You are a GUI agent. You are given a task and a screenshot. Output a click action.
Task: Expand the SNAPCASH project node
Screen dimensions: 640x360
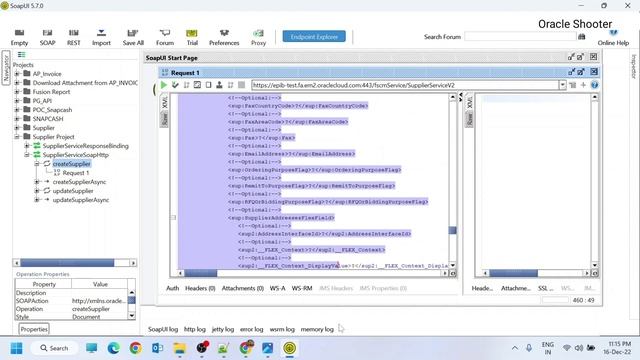coord(17,119)
